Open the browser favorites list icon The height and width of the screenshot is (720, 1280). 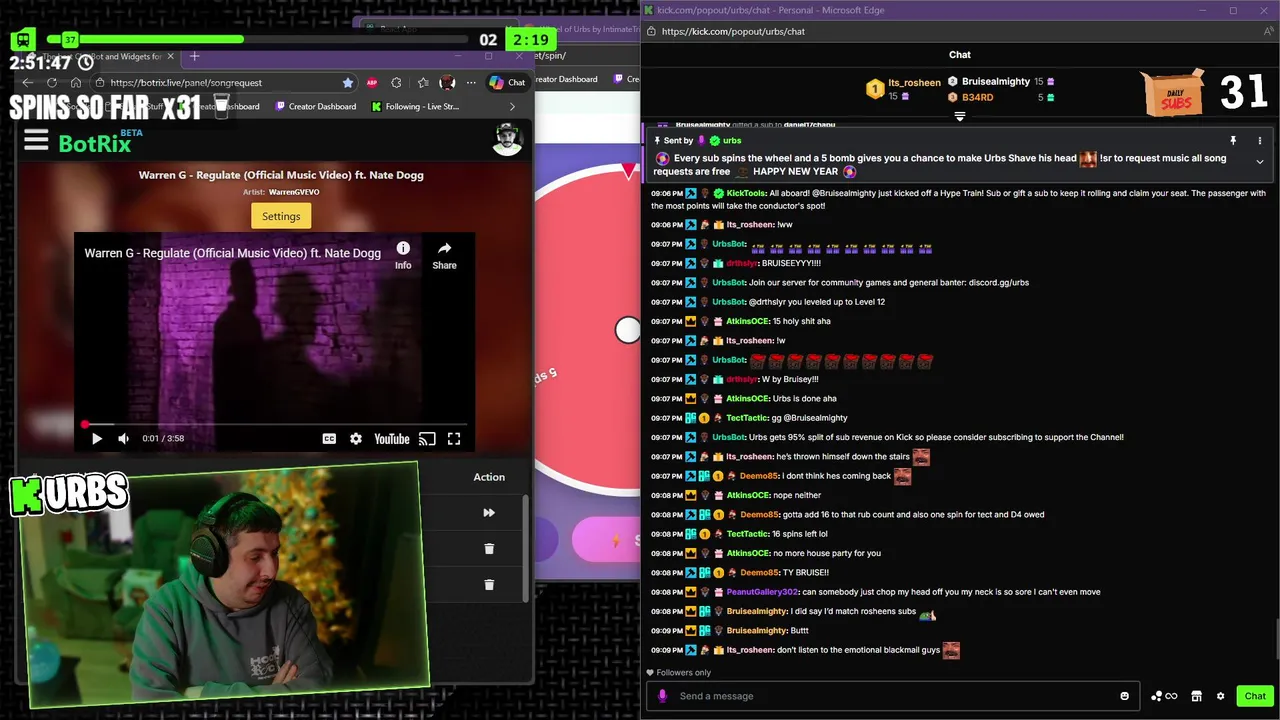(423, 83)
